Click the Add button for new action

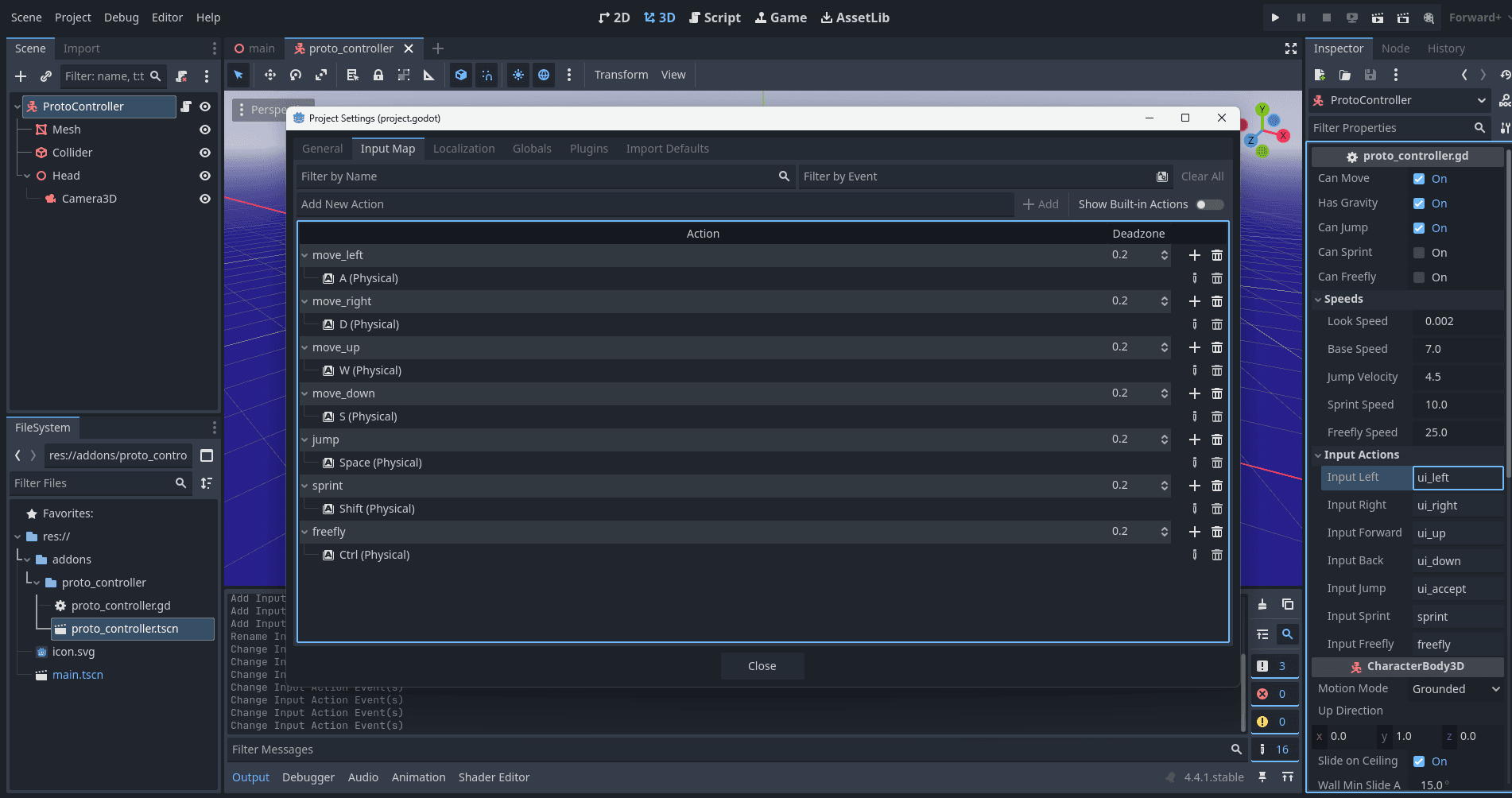[1041, 204]
